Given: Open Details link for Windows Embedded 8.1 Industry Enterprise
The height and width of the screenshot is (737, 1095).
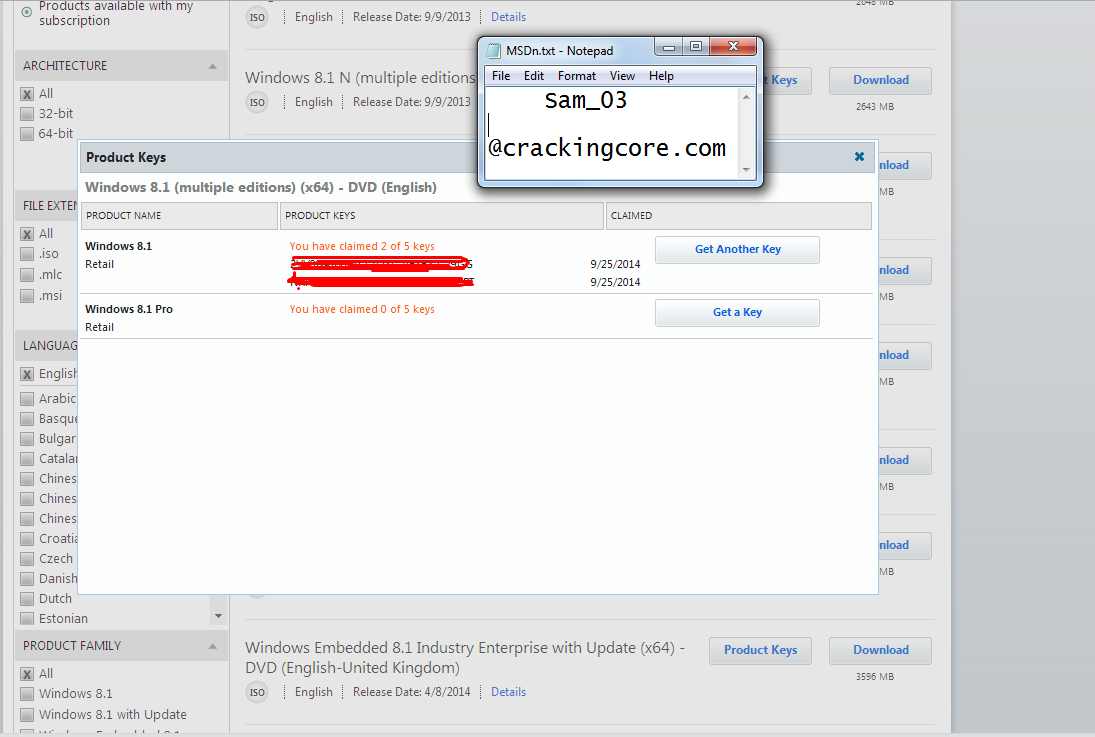Looking at the screenshot, I should pyautogui.click(x=508, y=692).
